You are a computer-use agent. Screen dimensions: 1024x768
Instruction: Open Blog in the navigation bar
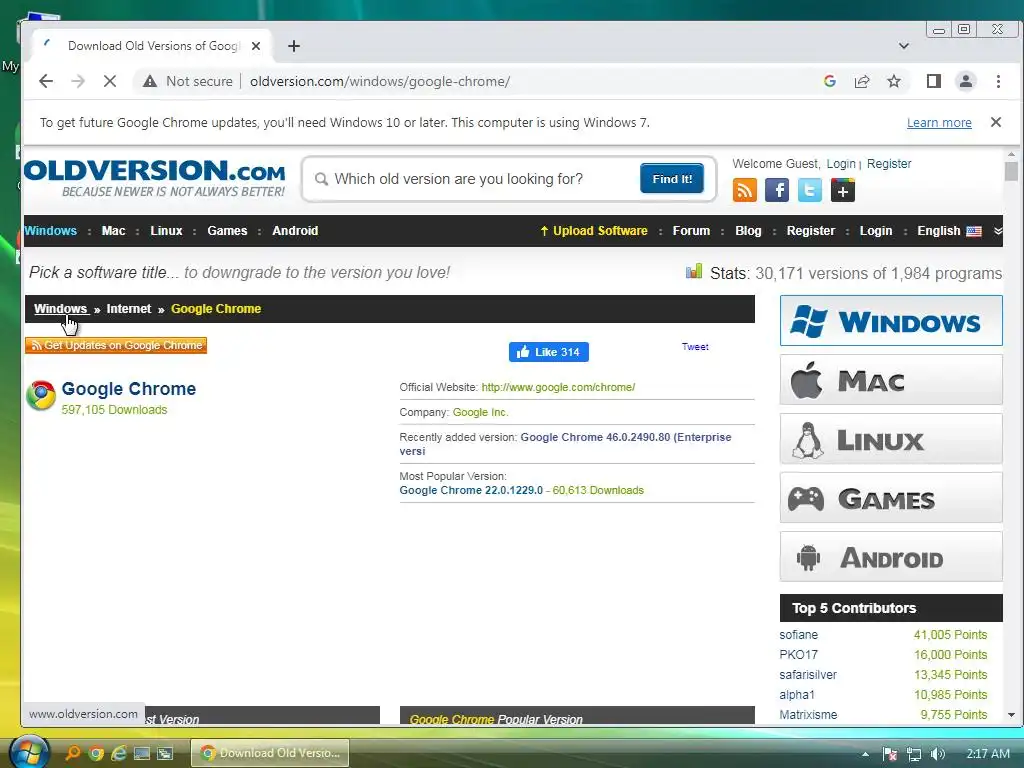coord(748,231)
